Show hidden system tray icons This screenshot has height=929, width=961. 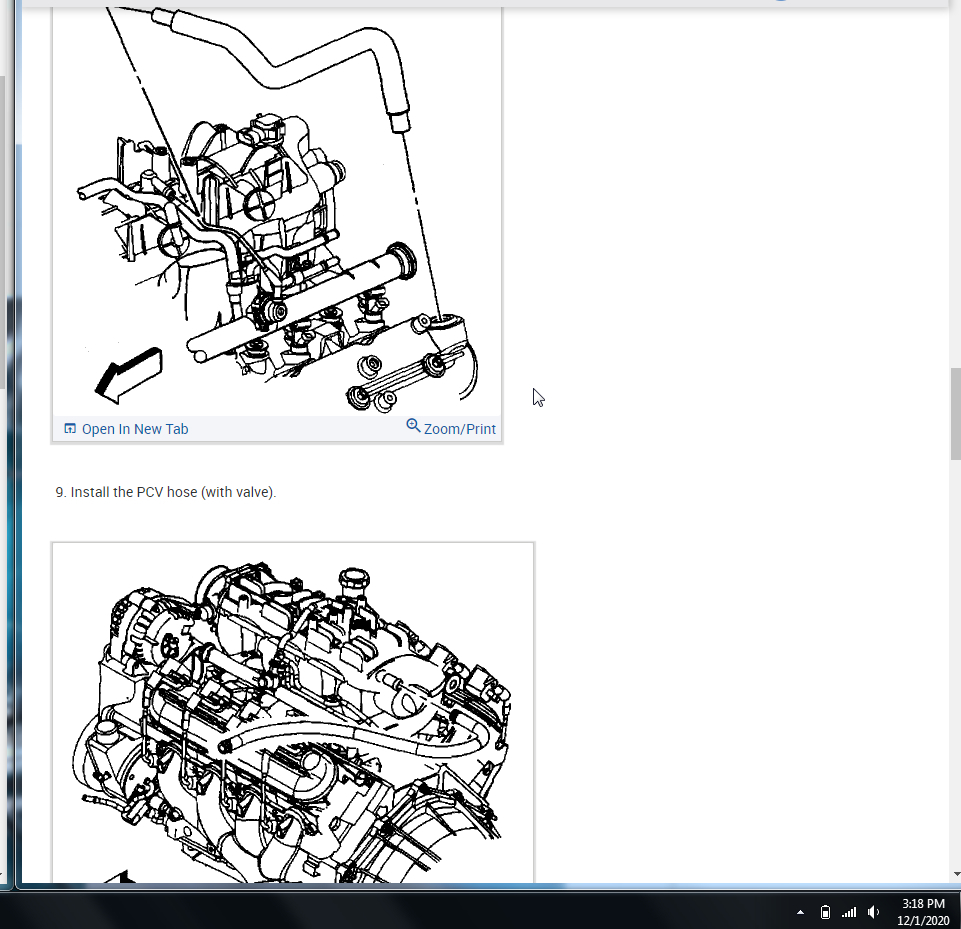pos(800,912)
